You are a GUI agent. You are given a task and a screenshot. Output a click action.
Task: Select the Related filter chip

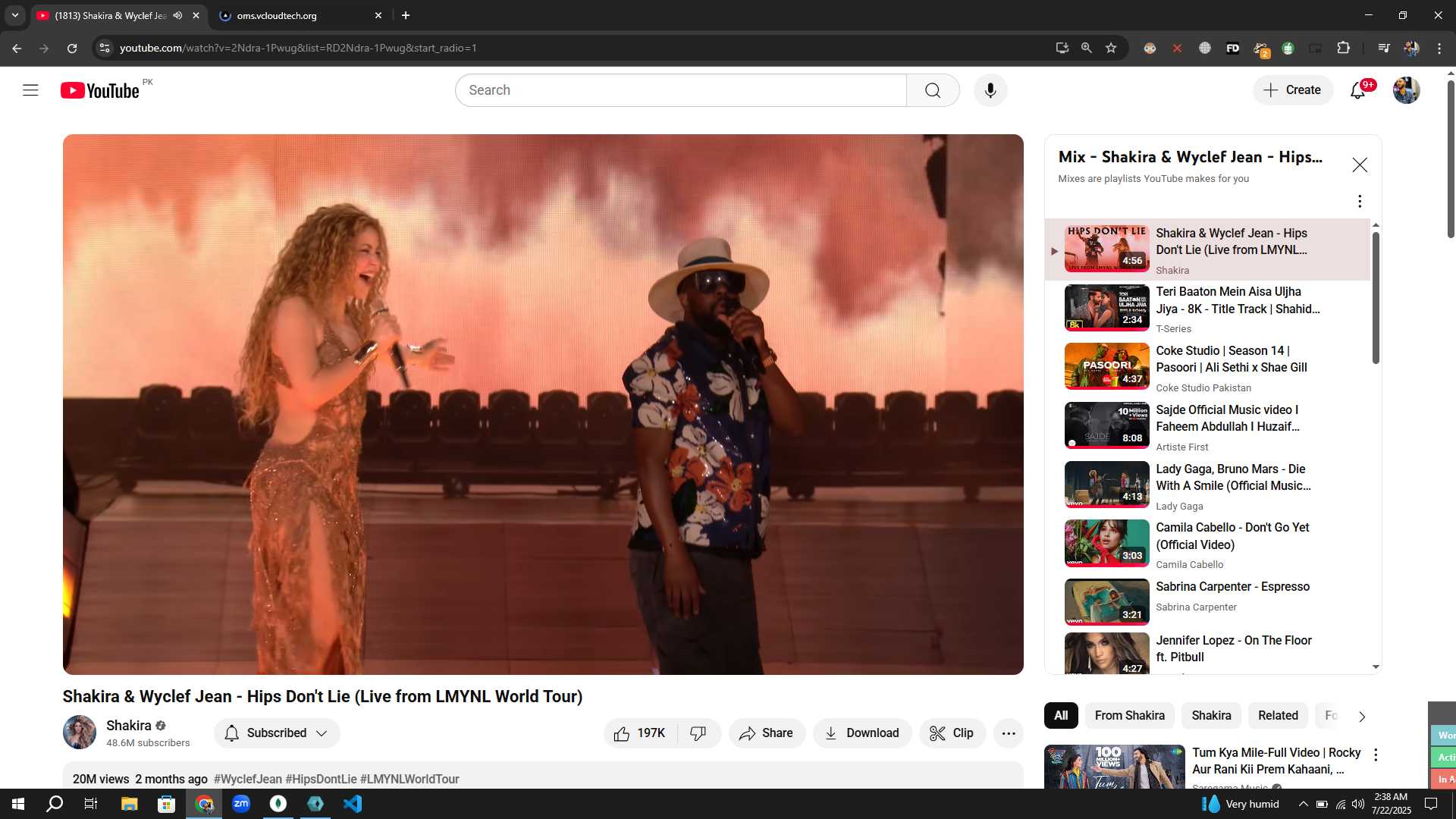pyautogui.click(x=1278, y=716)
